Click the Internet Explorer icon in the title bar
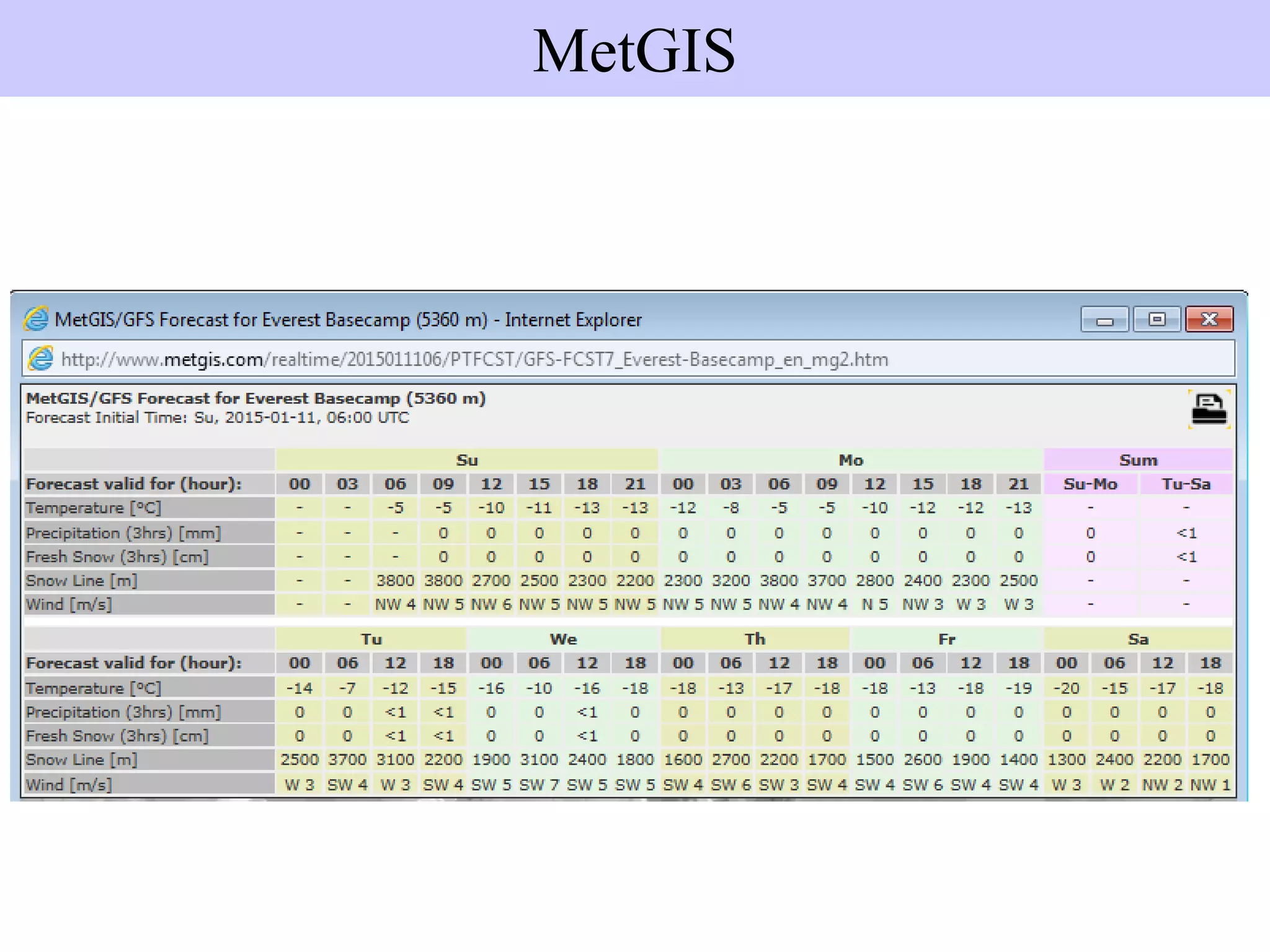Image resolution: width=1270 pixels, height=952 pixels. [x=36, y=319]
